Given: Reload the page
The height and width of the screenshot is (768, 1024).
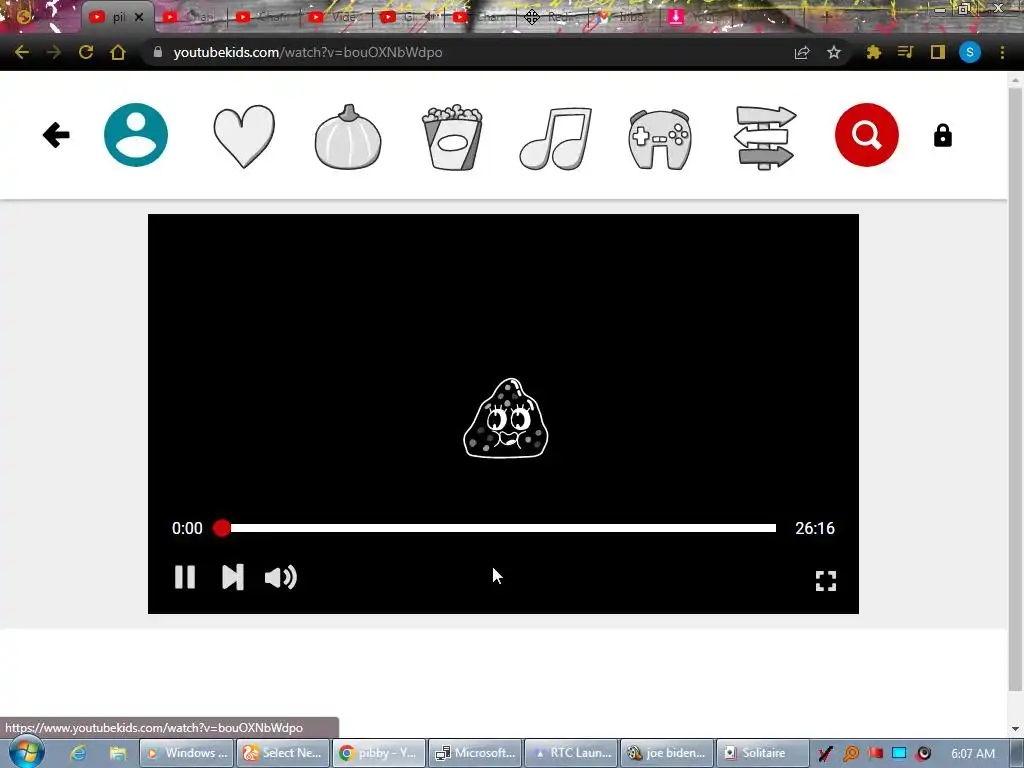Looking at the screenshot, I should [86, 52].
